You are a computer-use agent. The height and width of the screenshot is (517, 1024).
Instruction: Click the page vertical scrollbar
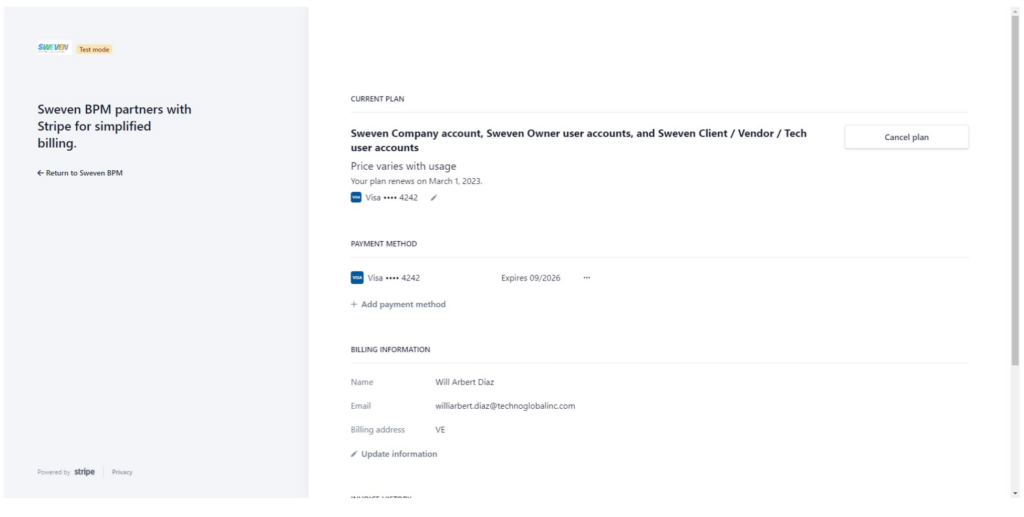pos(1015,189)
